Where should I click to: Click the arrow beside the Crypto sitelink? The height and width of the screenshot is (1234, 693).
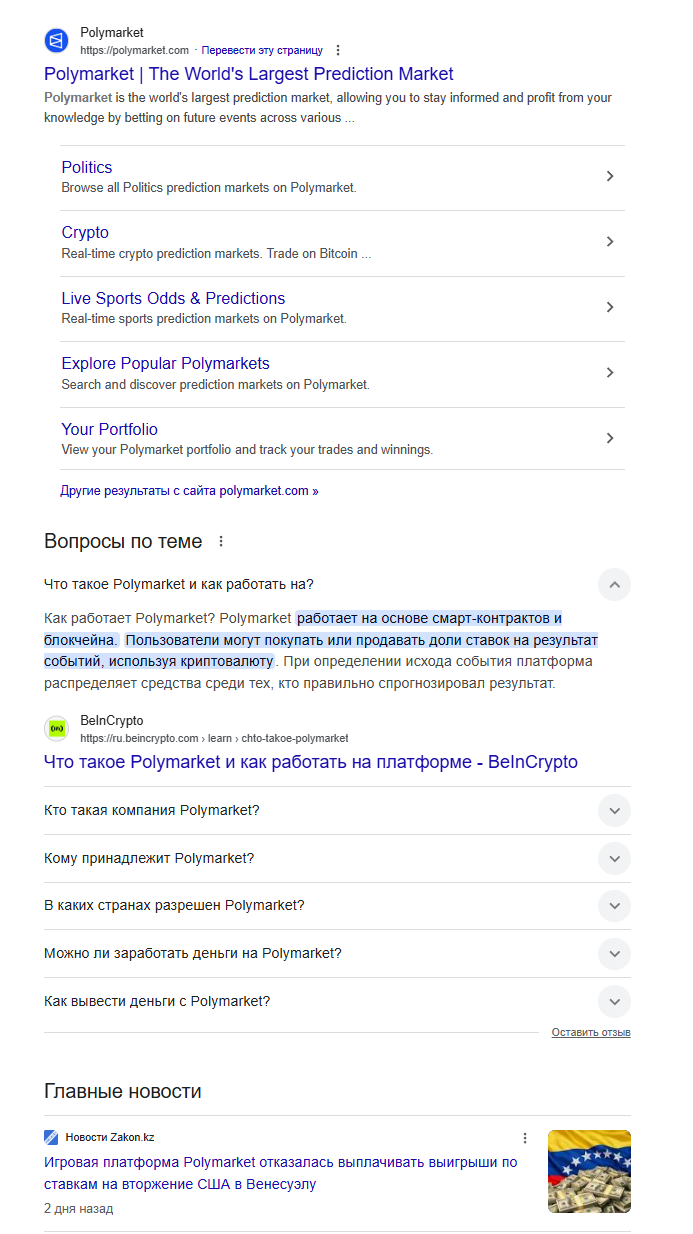click(610, 242)
